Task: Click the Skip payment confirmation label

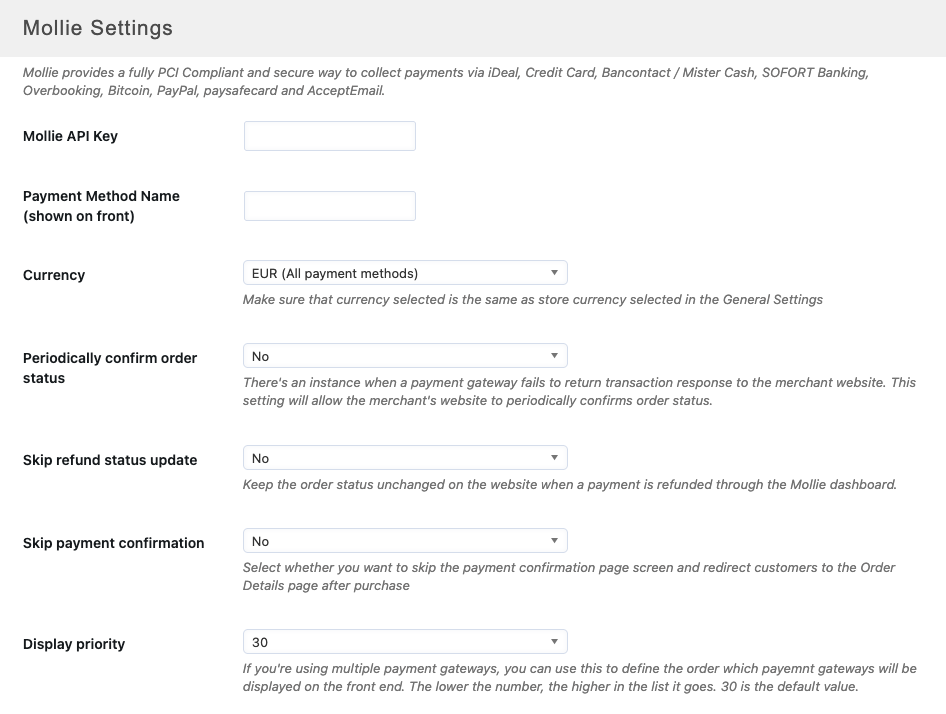Action: 113,543
